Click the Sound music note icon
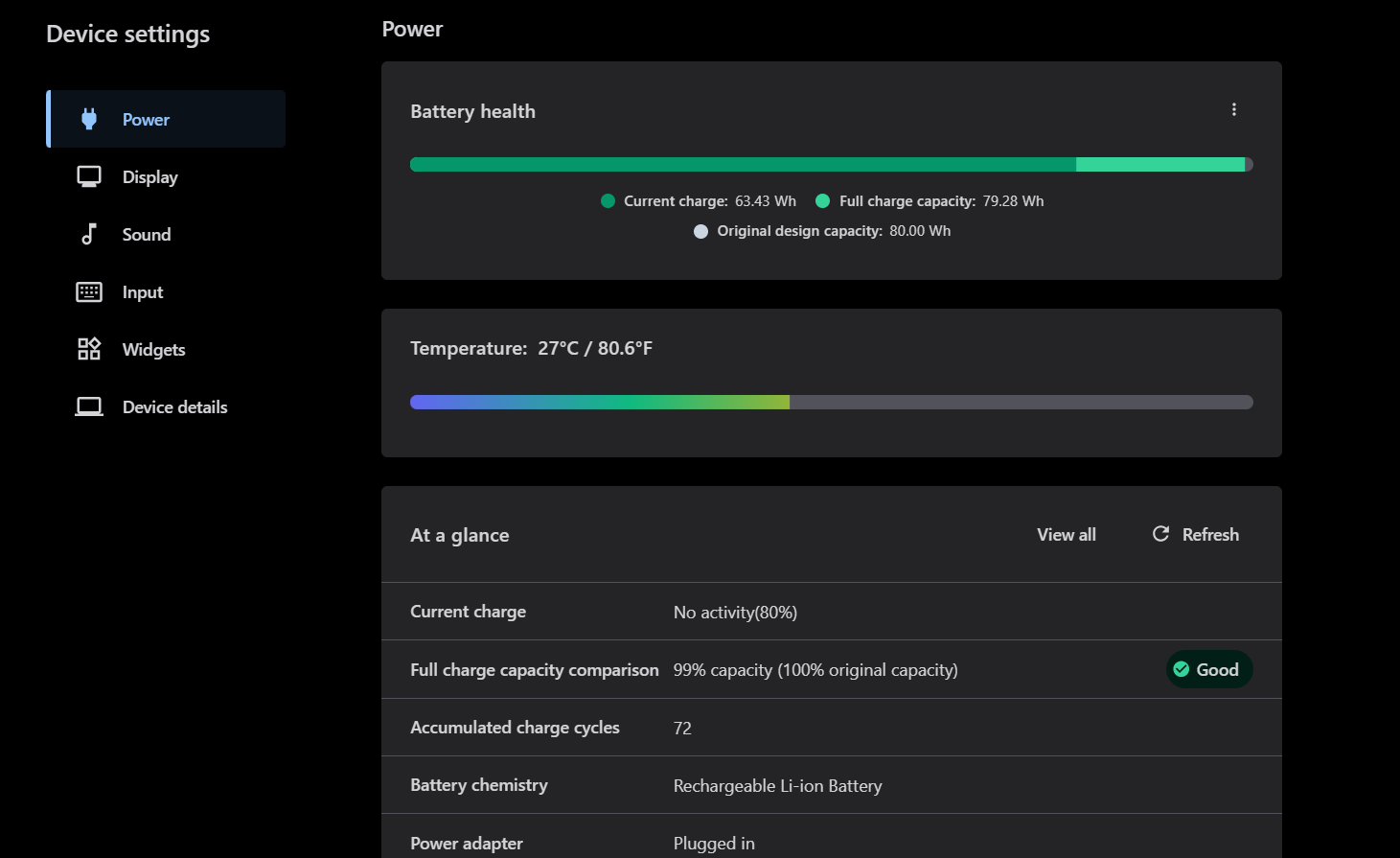The height and width of the screenshot is (858, 1400). [89, 234]
